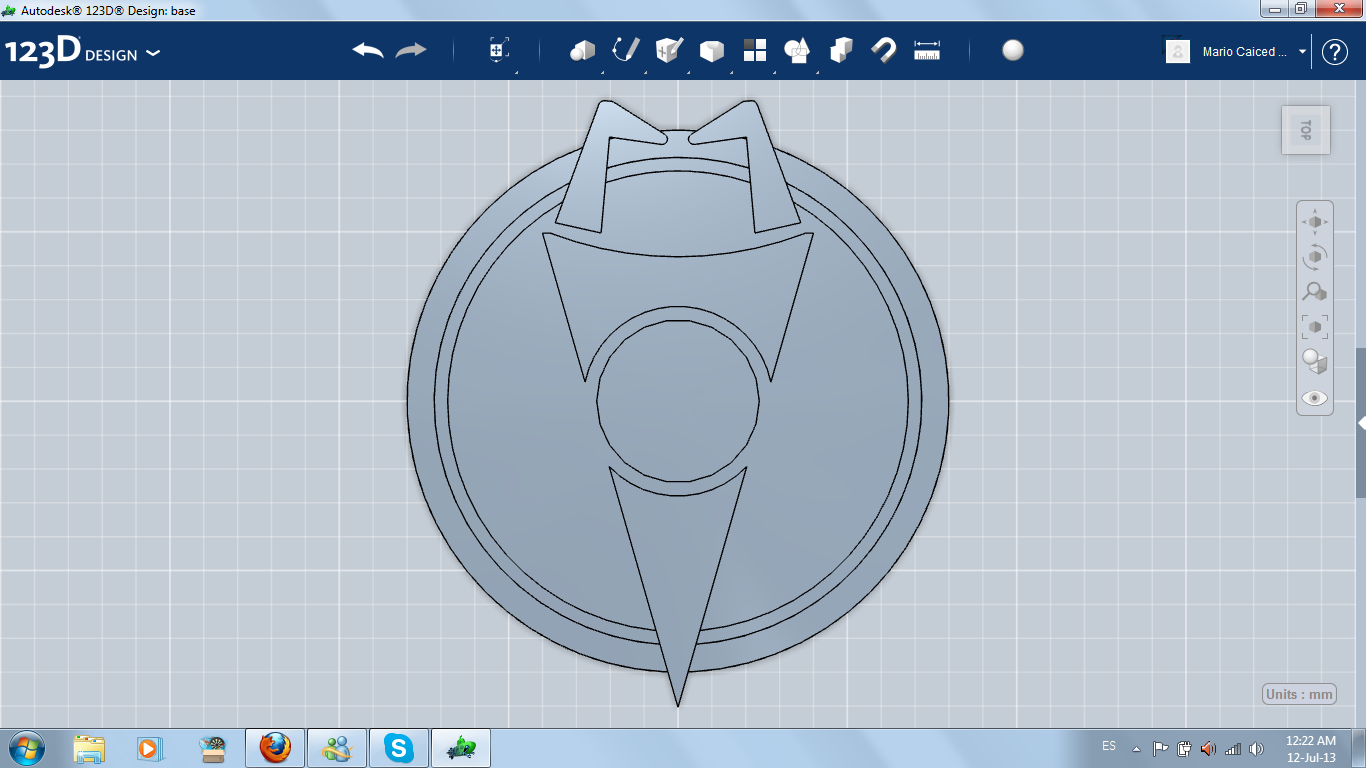Viewport: 1366px width, 768px height.
Task: Open the Sketch tools menu
Action: [x=626, y=50]
